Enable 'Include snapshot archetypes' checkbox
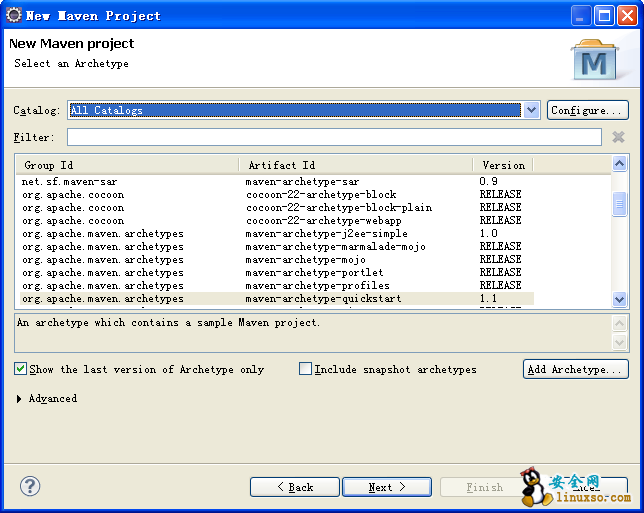The width and height of the screenshot is (644, 513). pyautogui.click(x=306, y=369)
